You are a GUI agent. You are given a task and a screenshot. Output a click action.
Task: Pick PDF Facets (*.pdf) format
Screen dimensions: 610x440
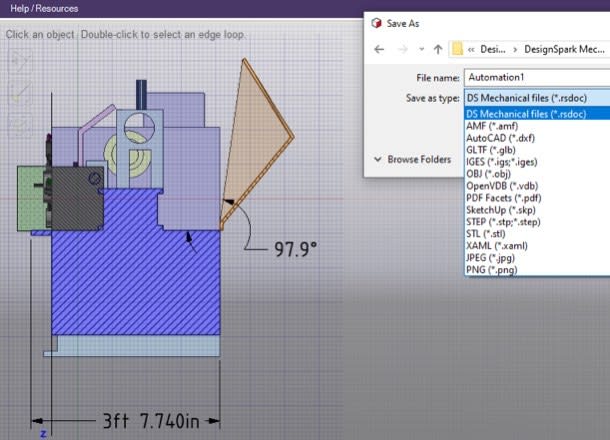(537, 198)
